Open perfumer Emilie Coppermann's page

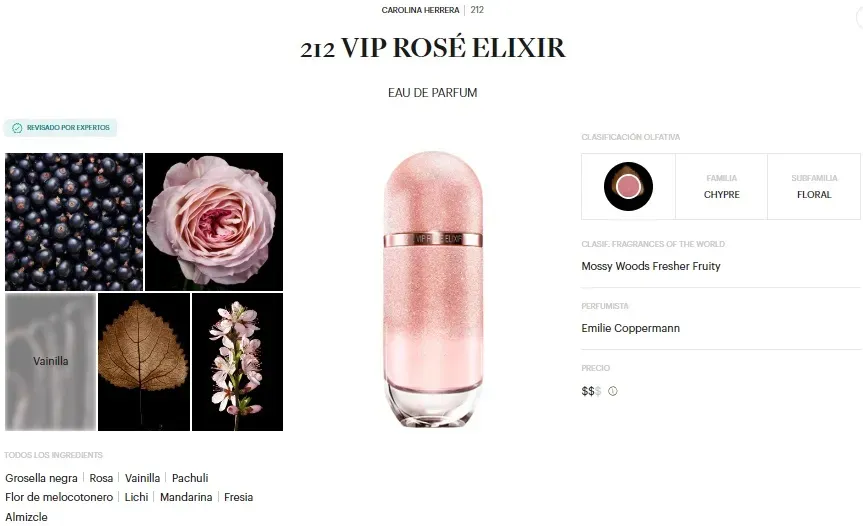pyautogui.click(x=630, y=328)
